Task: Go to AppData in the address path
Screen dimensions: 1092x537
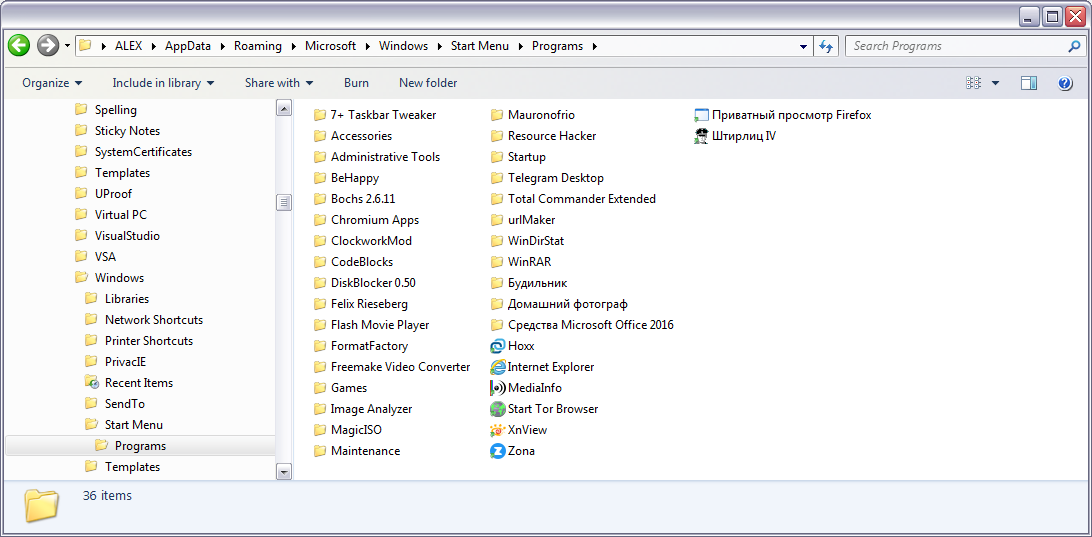Action: tap(187, 46)
